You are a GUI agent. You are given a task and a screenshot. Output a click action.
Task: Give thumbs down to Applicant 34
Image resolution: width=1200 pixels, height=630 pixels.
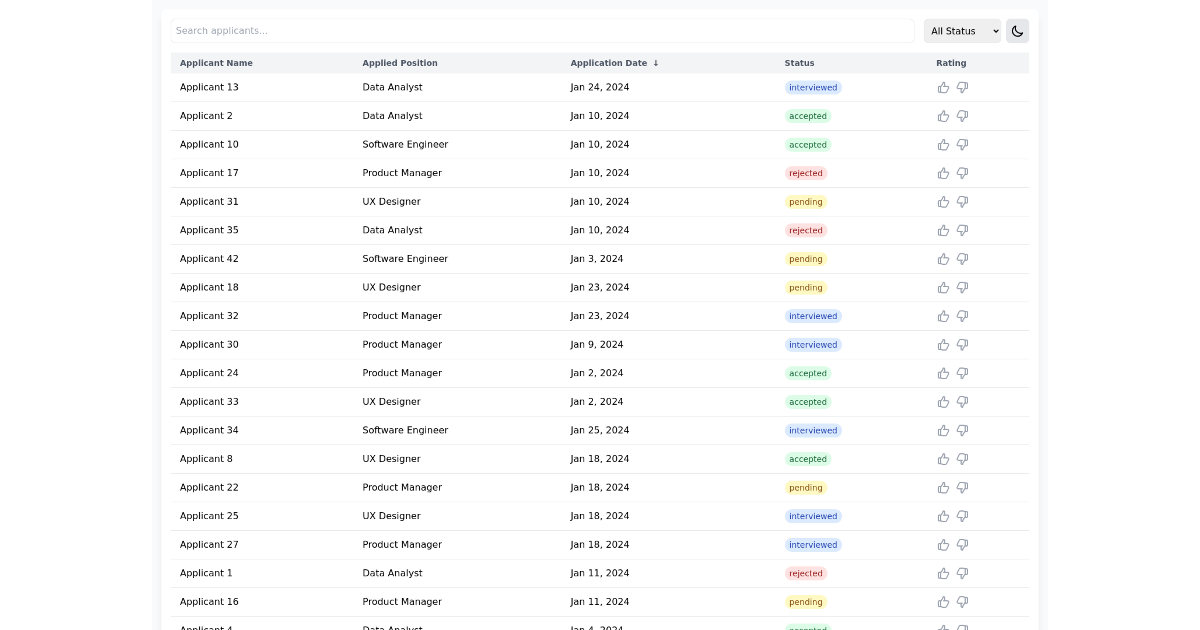point(962,430)
